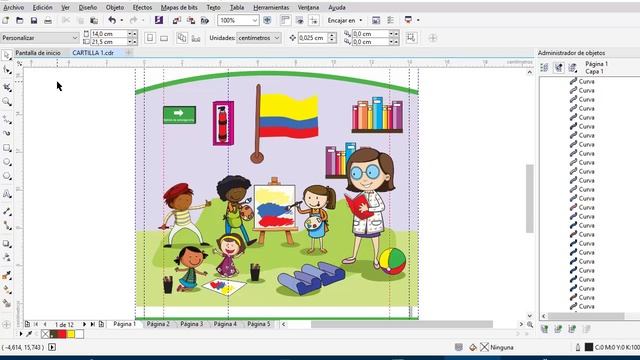Click the Print icon
Image resolution: width=640 pixels, height=360 pixels.
[48, 20]
